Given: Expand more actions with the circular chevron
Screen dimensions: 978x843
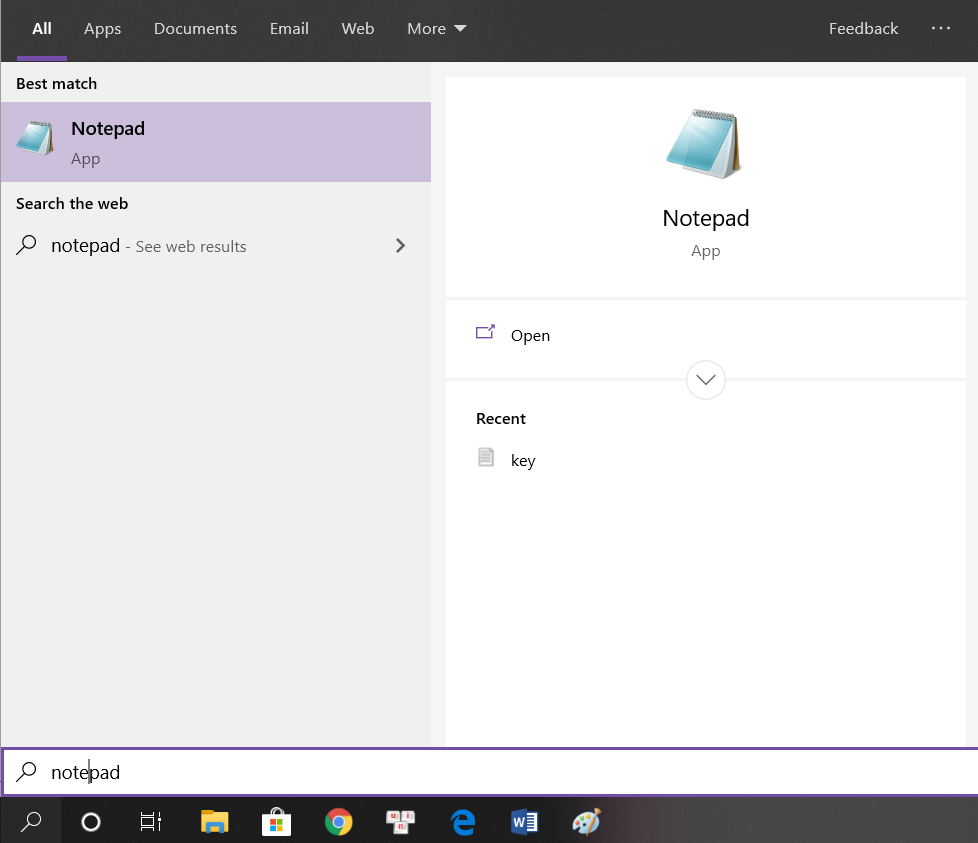Looking at the screenshot, I should 705,380.
